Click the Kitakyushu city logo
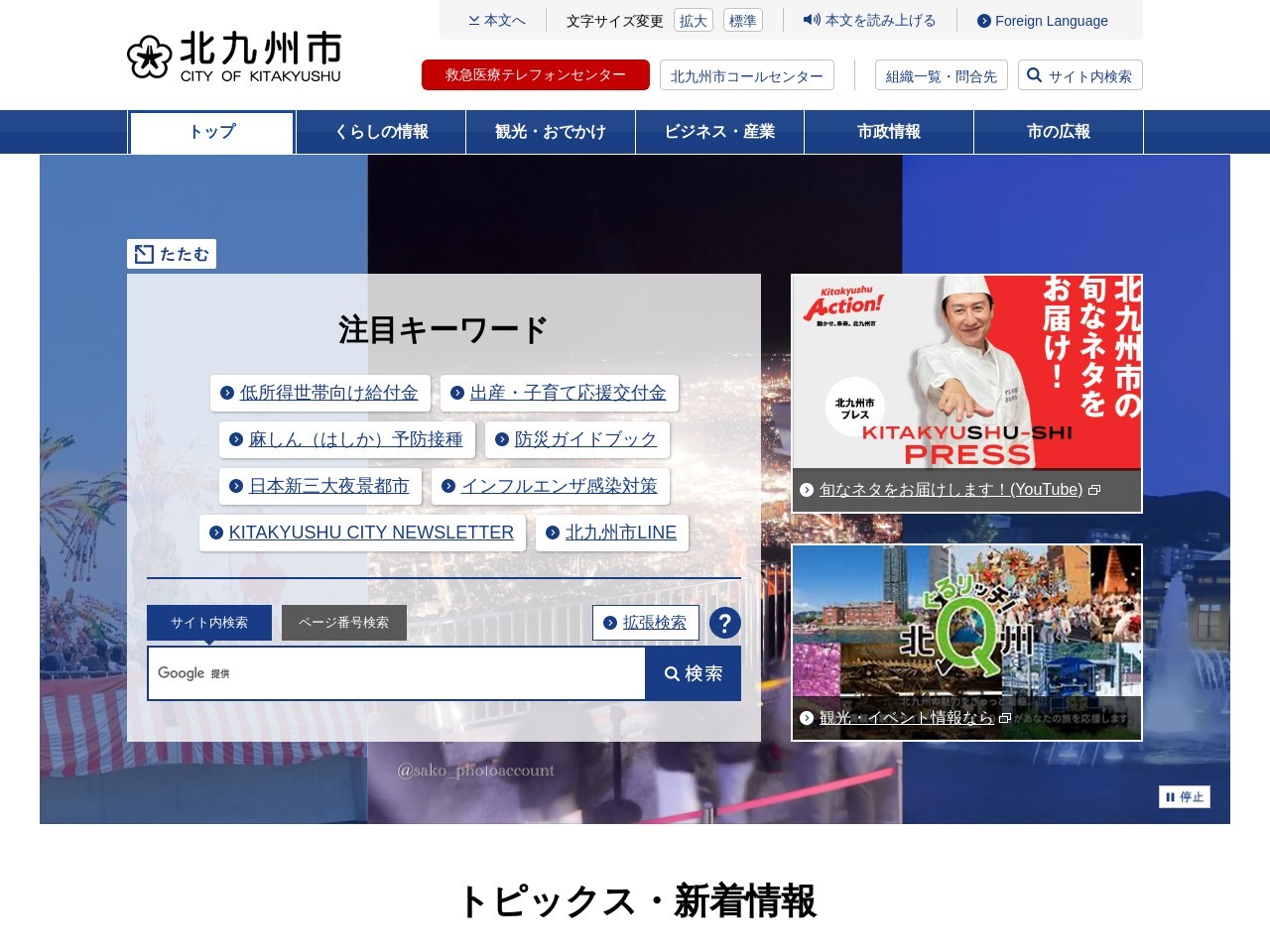 click(234, 57)
